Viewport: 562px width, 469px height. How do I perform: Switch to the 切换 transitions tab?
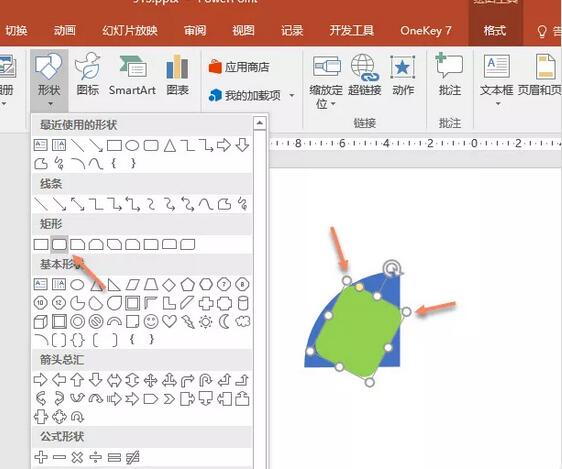tap(16, 30)
